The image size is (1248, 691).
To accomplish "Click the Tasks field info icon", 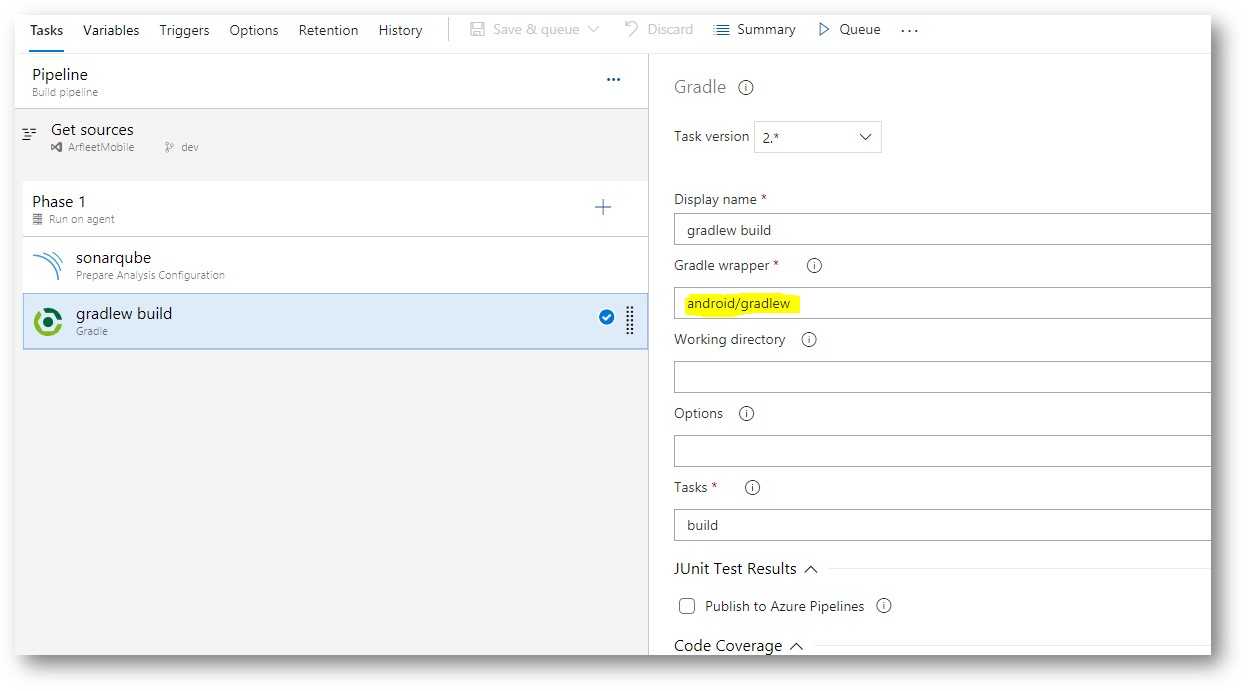I will point(753,488).
